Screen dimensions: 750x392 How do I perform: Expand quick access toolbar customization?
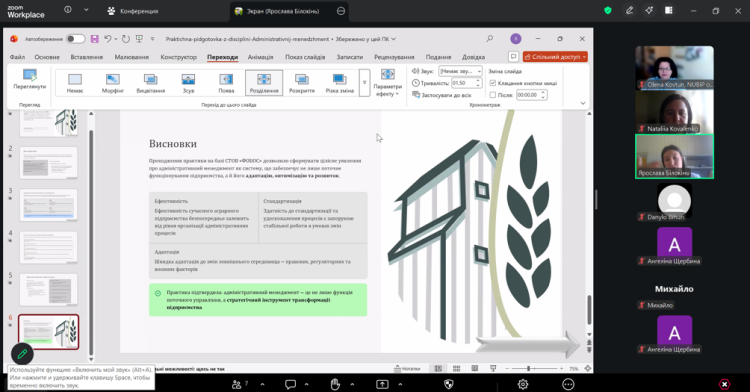(x=153, y=39)
